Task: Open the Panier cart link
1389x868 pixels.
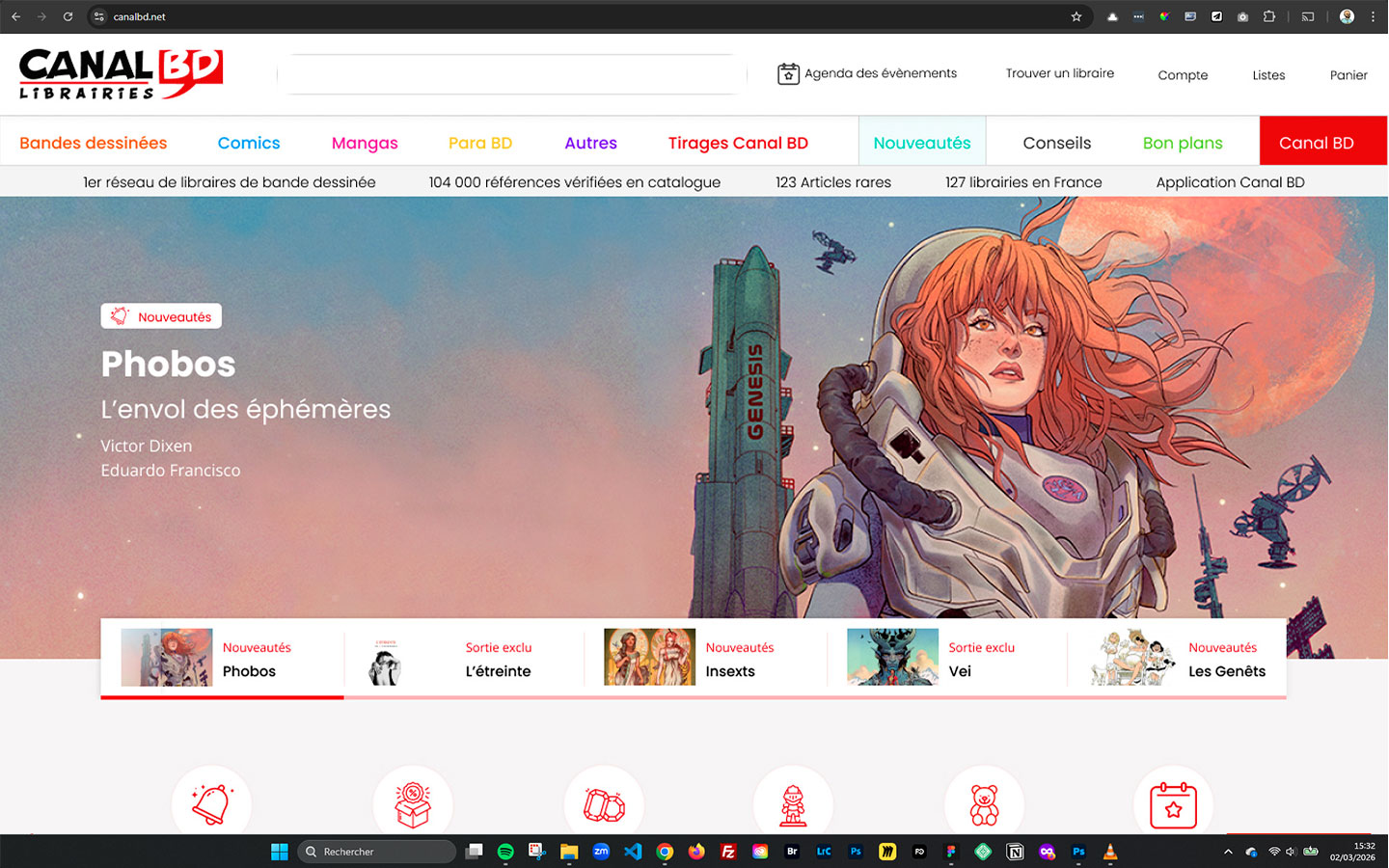Action: coord(1348,75)
